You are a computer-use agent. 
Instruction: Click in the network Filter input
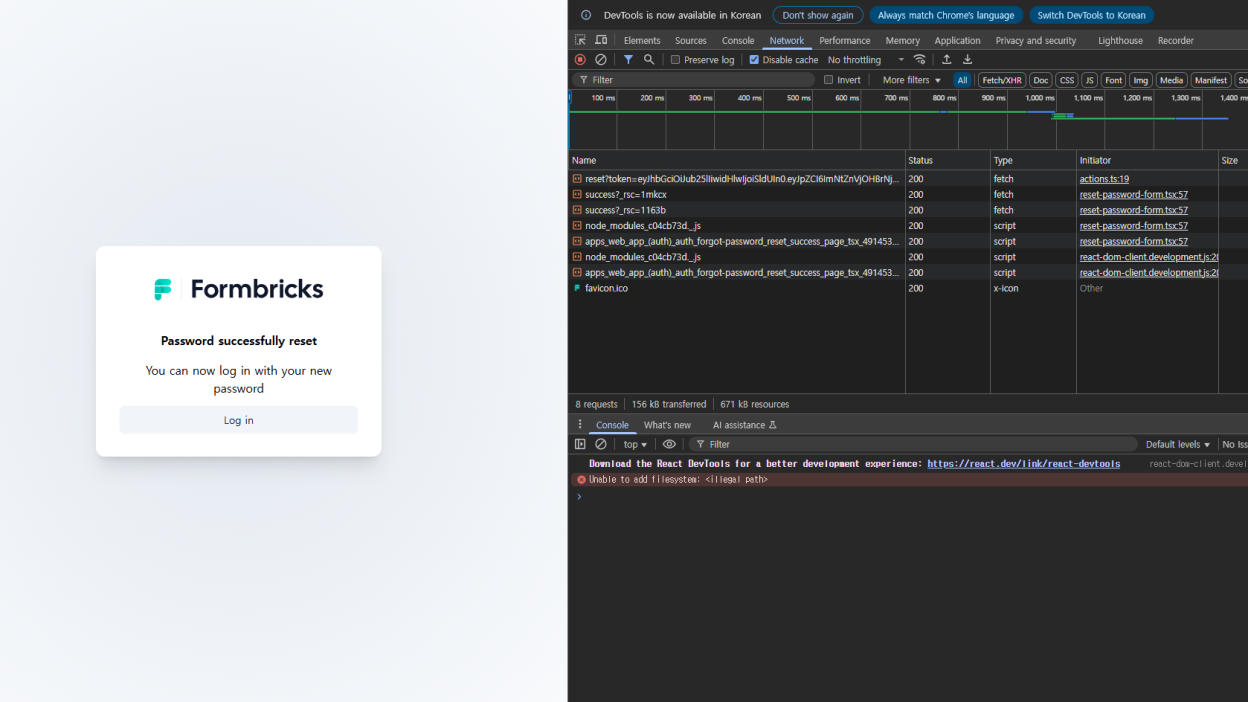pyautogui.click(x=694, y=80)
